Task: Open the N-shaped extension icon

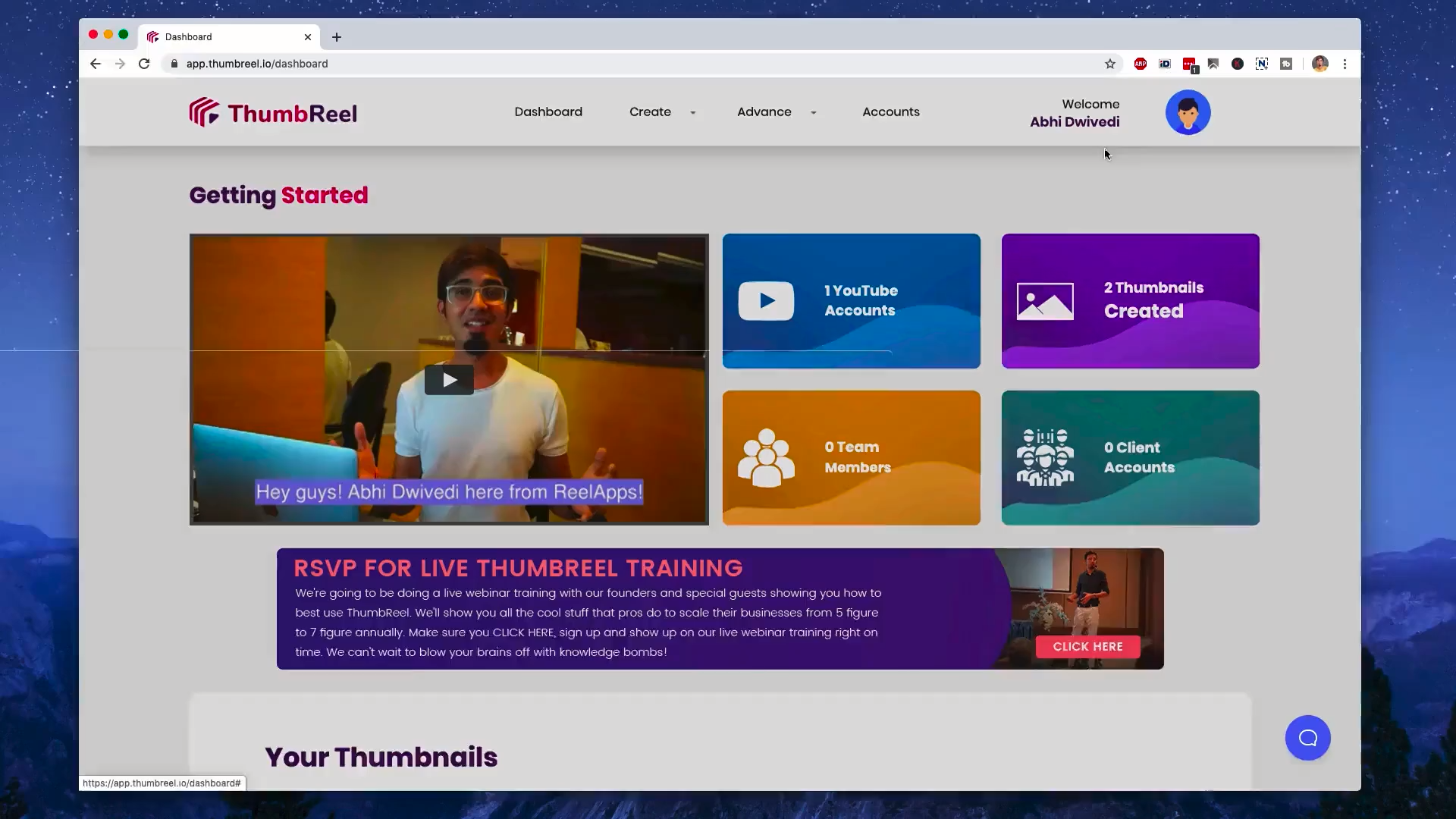Action: coord(1261,64)
